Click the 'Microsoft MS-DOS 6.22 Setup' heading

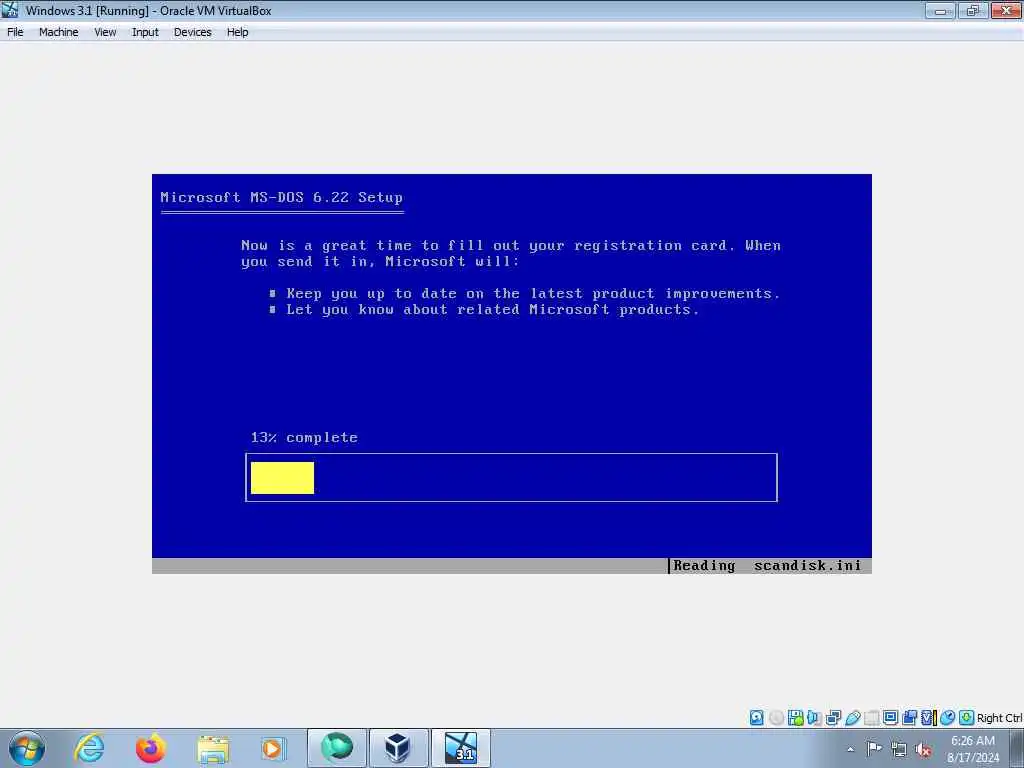tap(281, 197)
